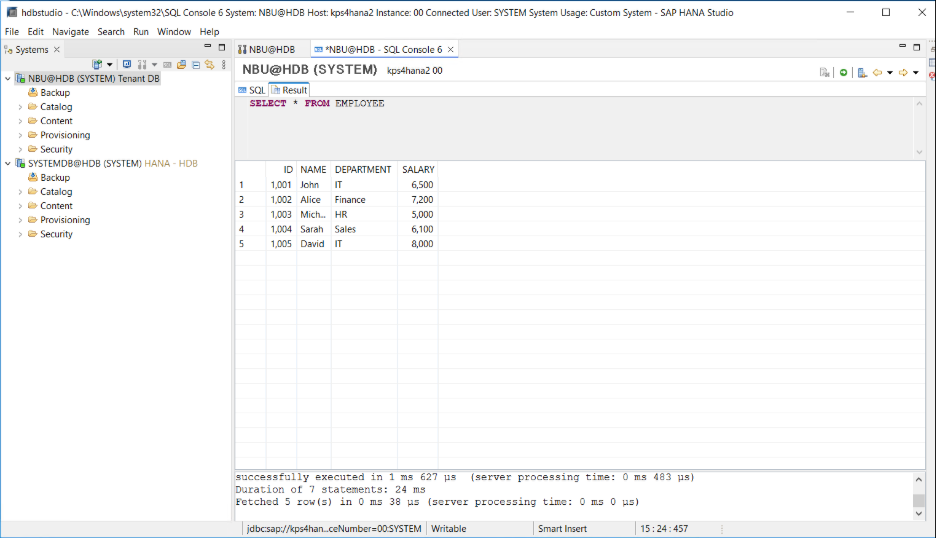The height and width of the screenshot is (538, 936).
Task: Click the greyed document icon left of Execute
Action: pos(824,72)
